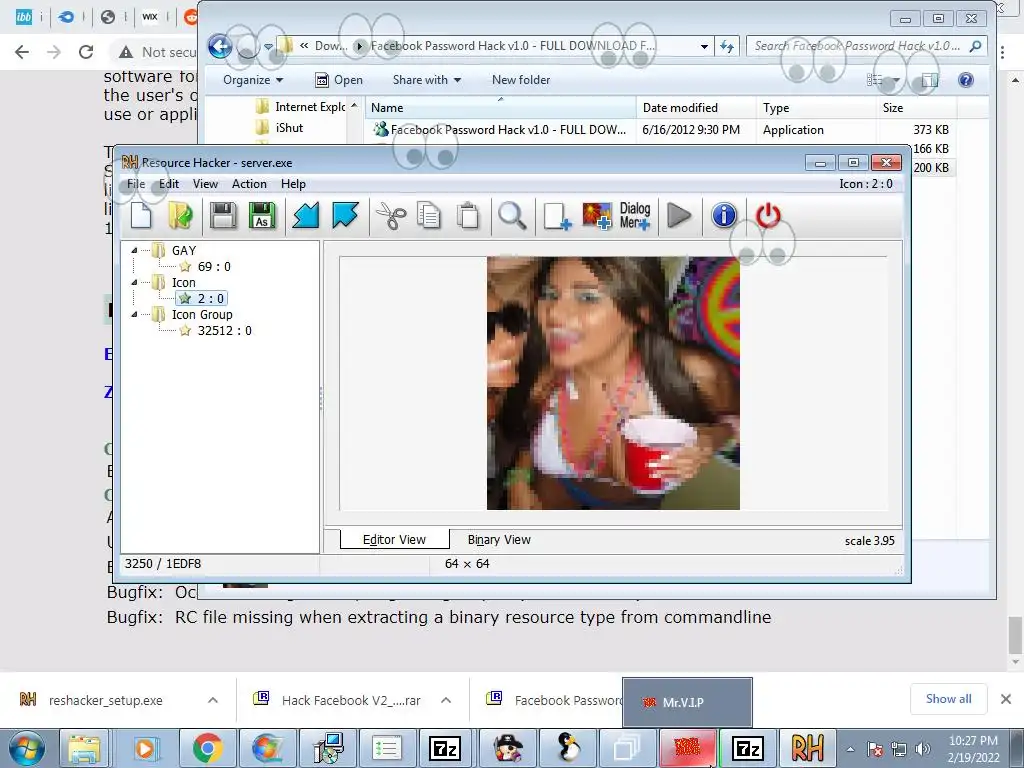Click the Save As green floppy icon
1024x768 pixels.
(x=263, y=216)
